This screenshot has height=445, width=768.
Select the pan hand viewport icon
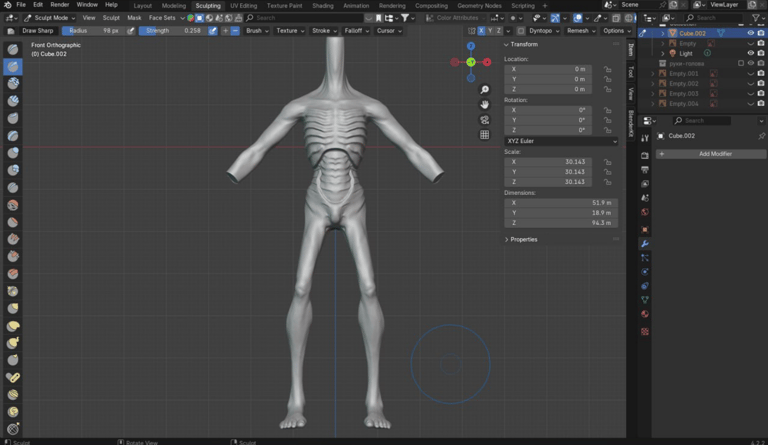pos(484,105)
